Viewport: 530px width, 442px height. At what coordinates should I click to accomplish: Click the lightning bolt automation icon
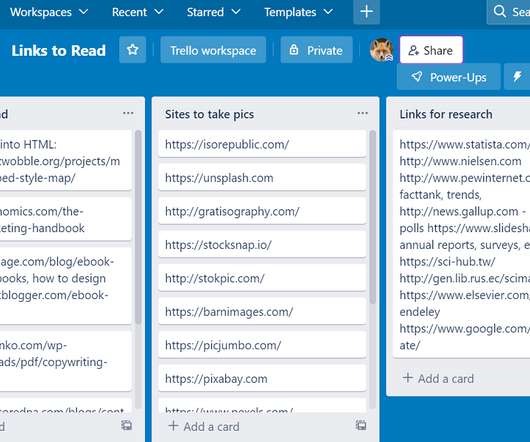[517, 77]
